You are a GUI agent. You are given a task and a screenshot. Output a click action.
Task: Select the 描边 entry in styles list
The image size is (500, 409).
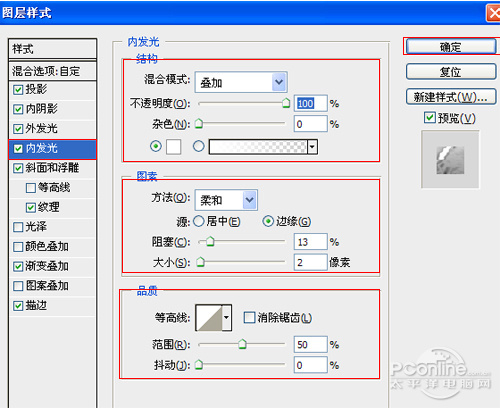point(36,306)
